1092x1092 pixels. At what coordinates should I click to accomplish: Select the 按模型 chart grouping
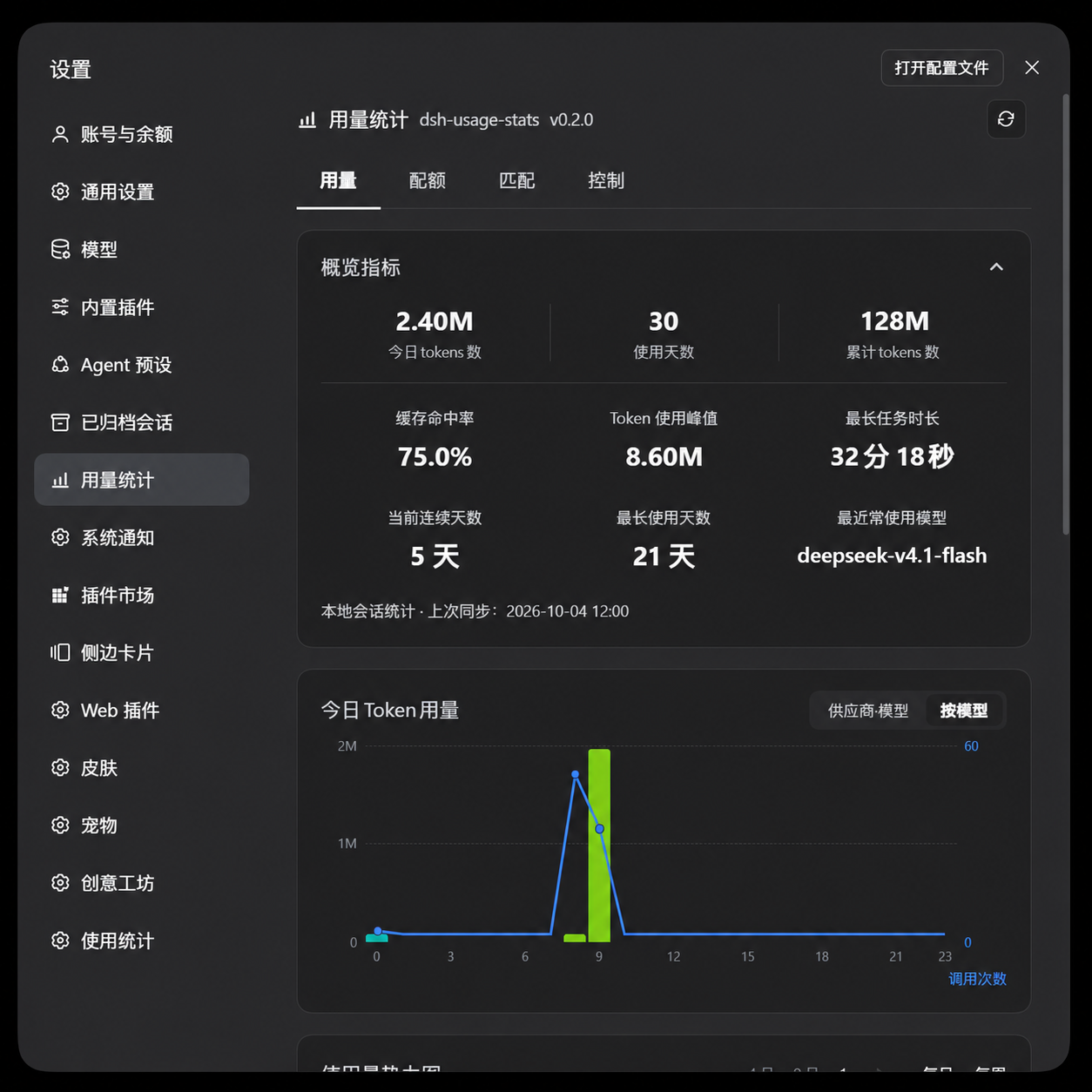pyautogui.click(x=964, y=711)
